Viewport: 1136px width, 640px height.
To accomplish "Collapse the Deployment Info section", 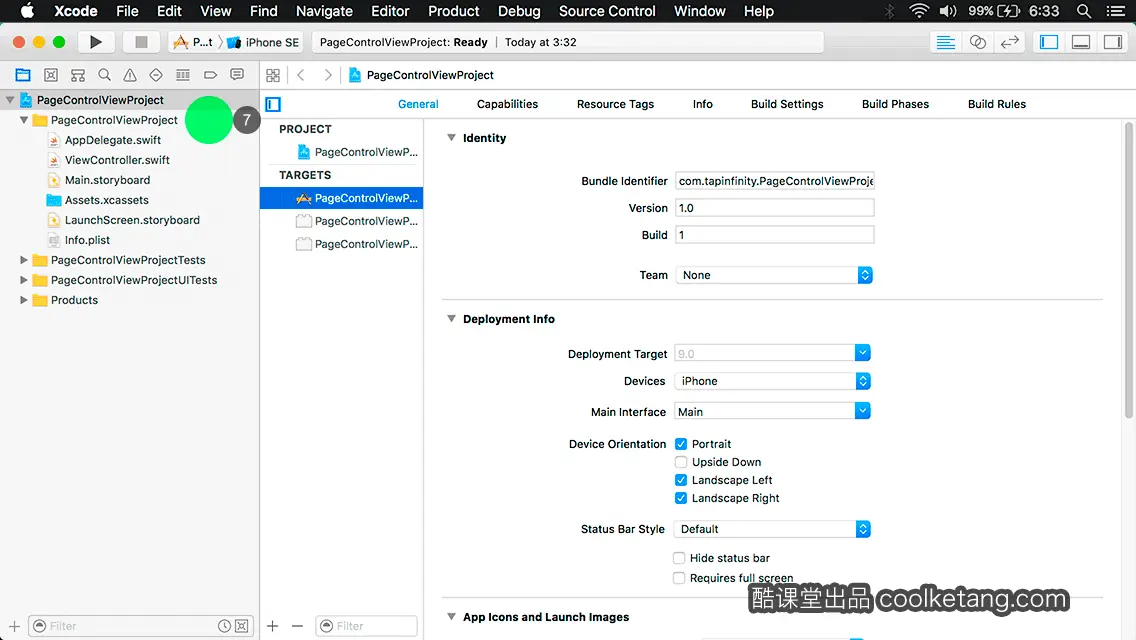I will (x=451, y=318).
